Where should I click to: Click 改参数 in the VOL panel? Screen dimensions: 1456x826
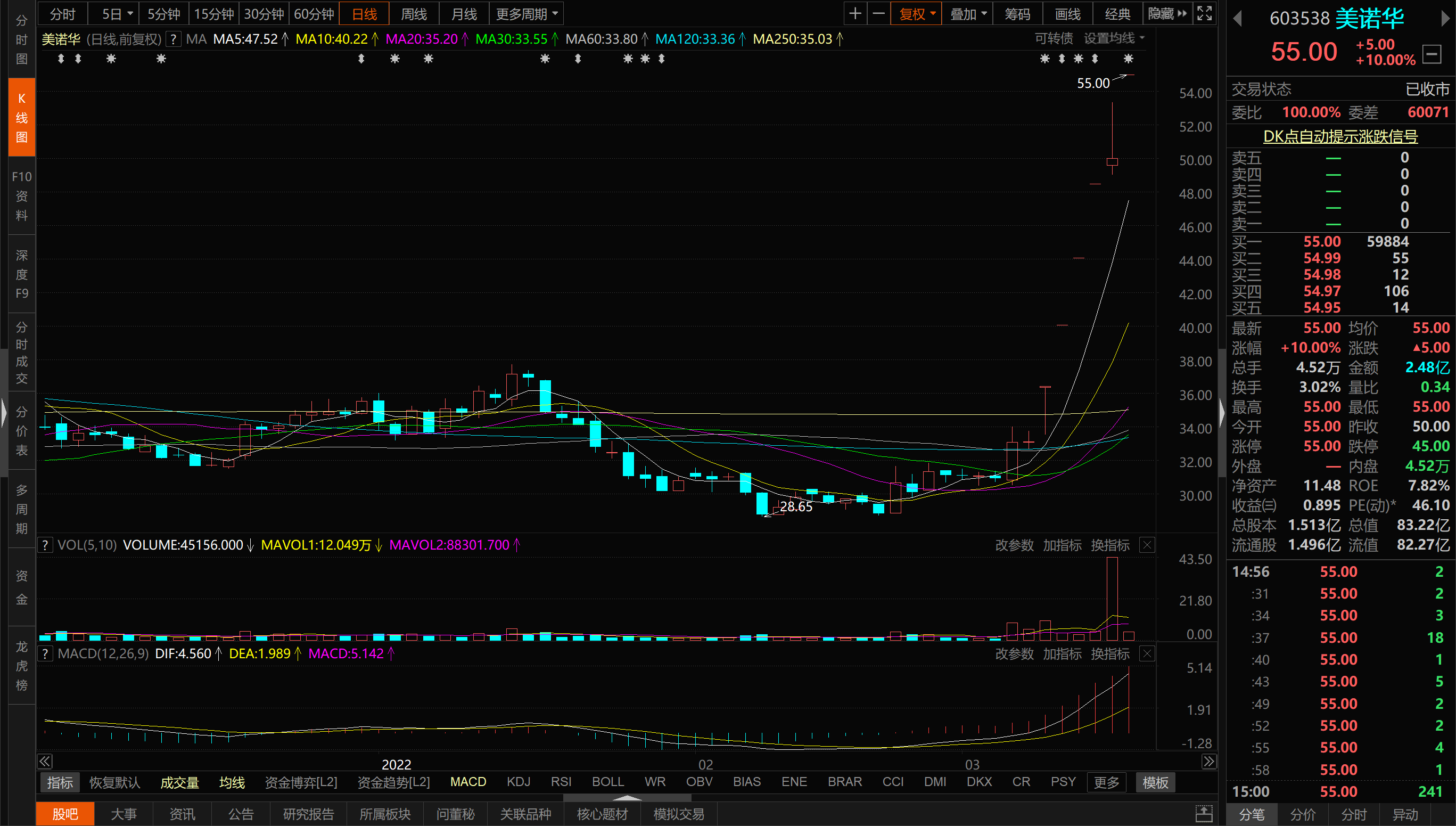coord(1014,545)
